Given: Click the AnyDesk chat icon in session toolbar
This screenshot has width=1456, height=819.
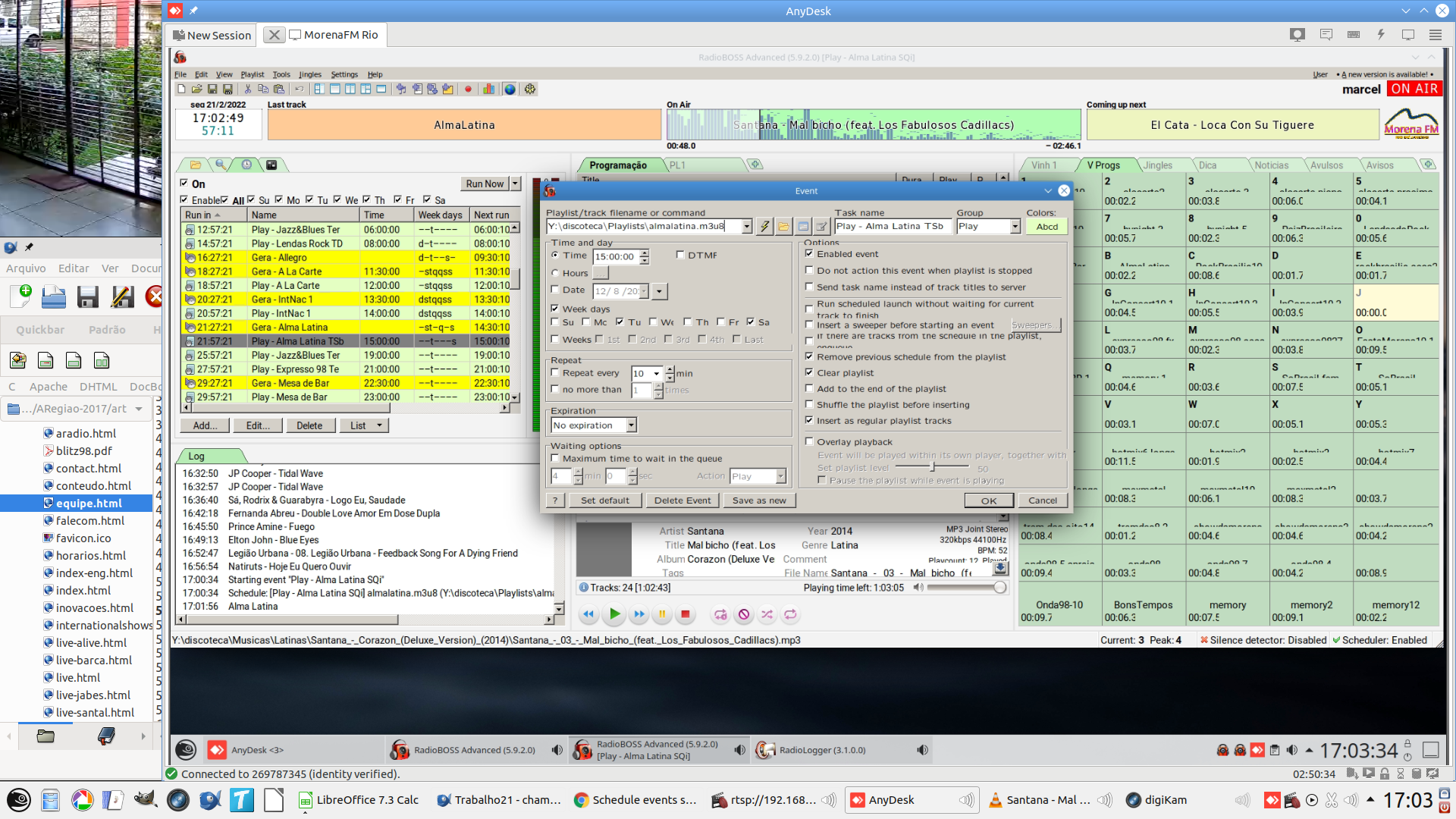Looking at the screenshot, I should (1326, 35).
